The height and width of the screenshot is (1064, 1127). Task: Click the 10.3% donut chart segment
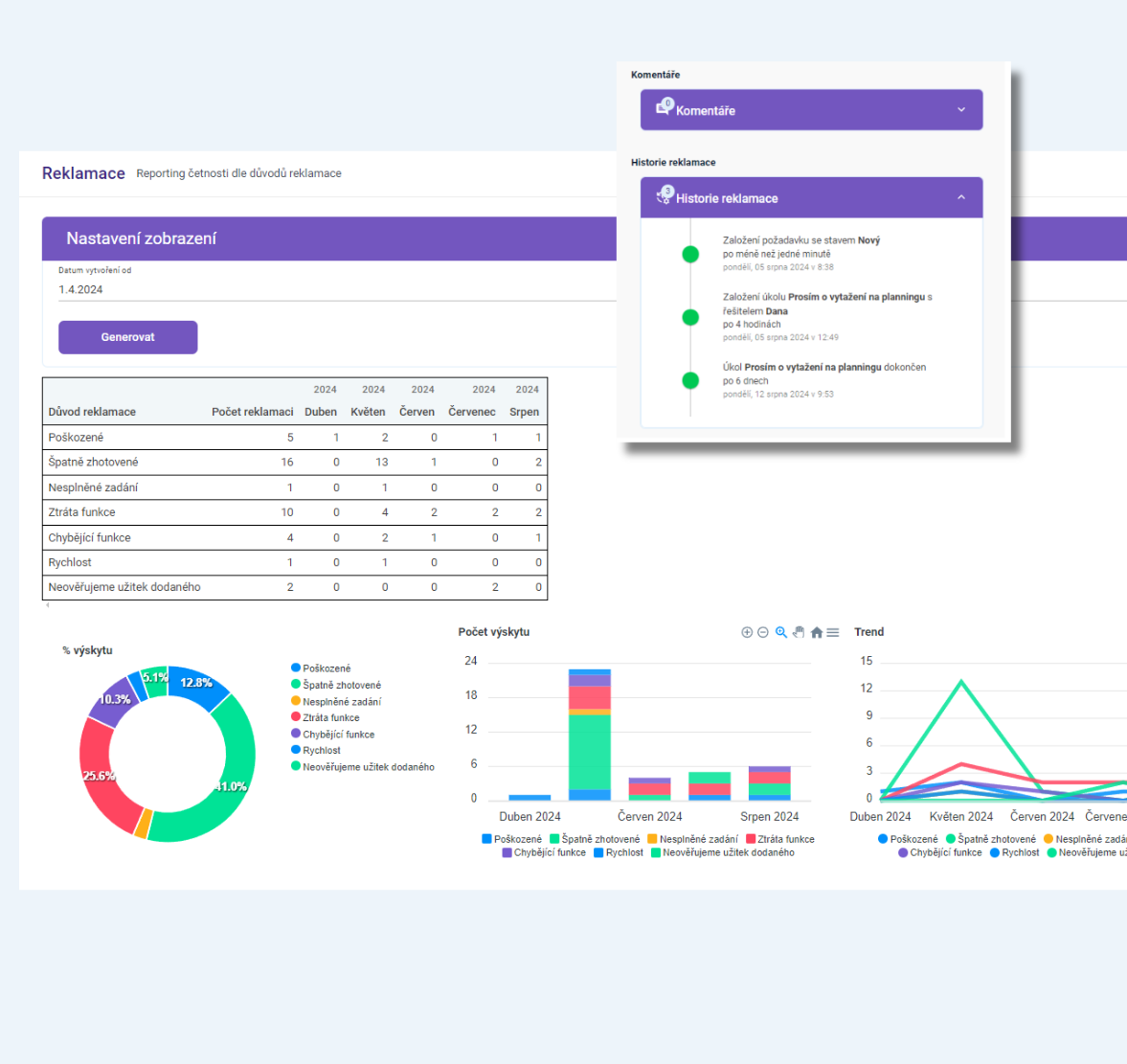coord(114,699)
